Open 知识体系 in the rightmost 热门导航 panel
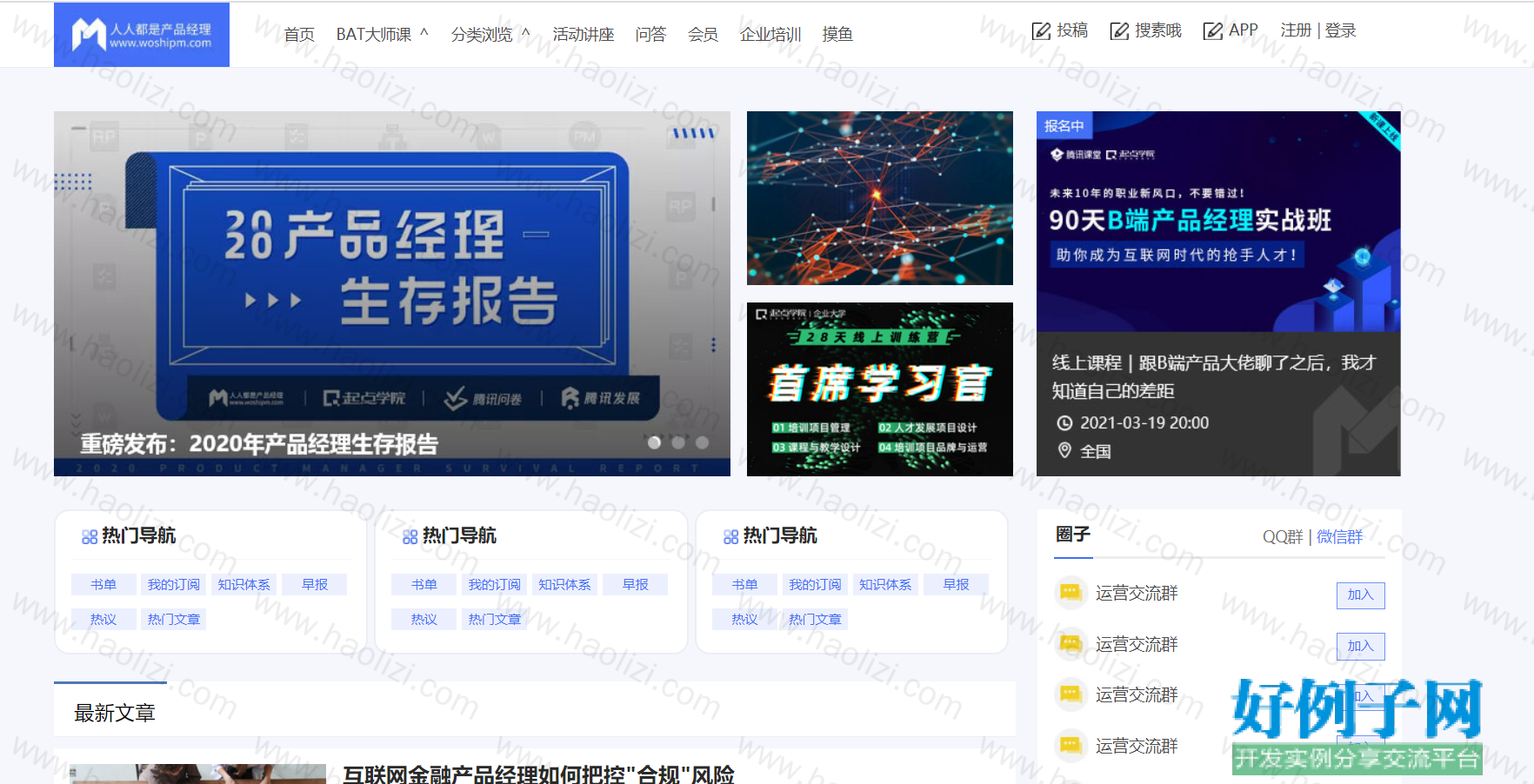 tap(886, 585)
